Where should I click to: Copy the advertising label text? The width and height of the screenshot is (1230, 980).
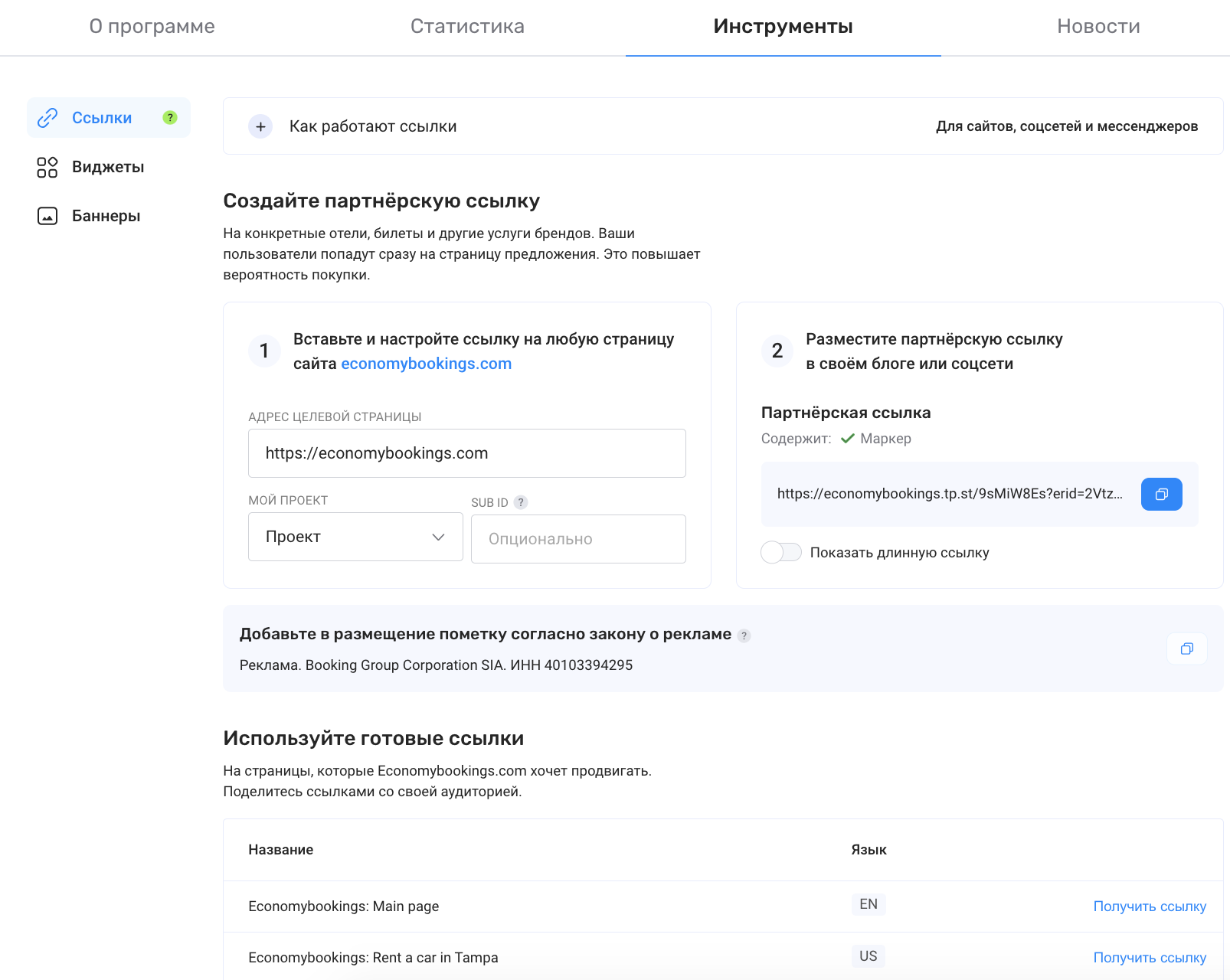pos(1186,648)
